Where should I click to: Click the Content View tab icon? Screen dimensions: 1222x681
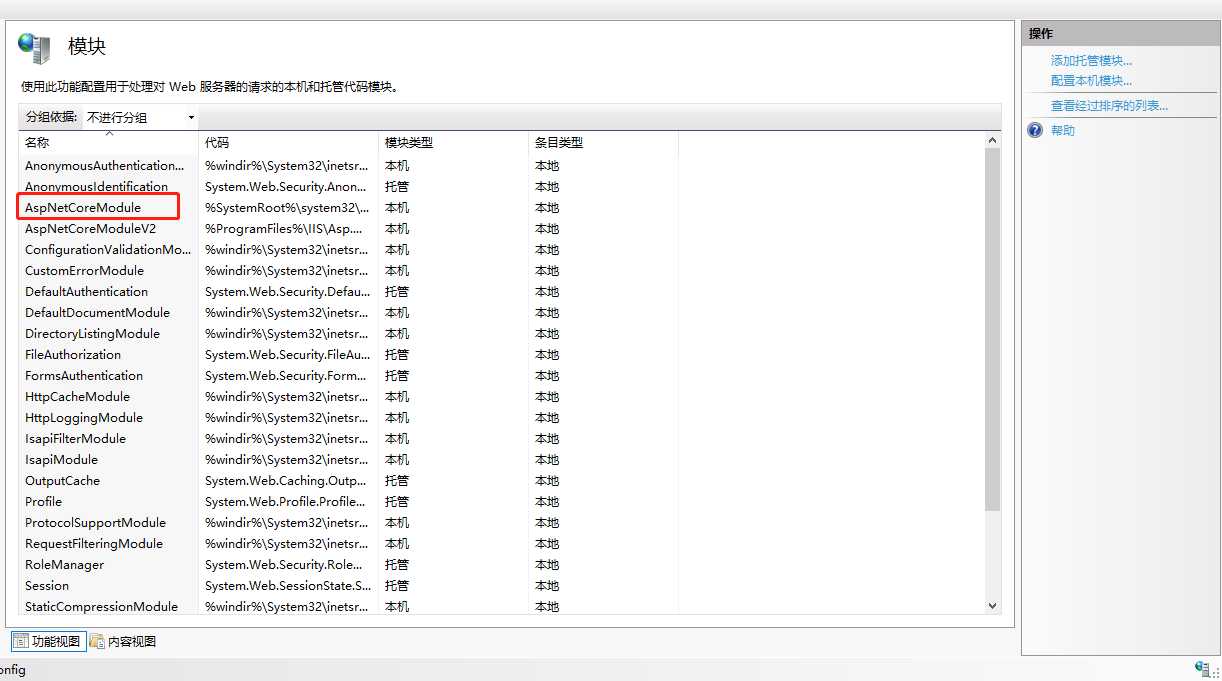pyautogui.click(x=97, y=641)
